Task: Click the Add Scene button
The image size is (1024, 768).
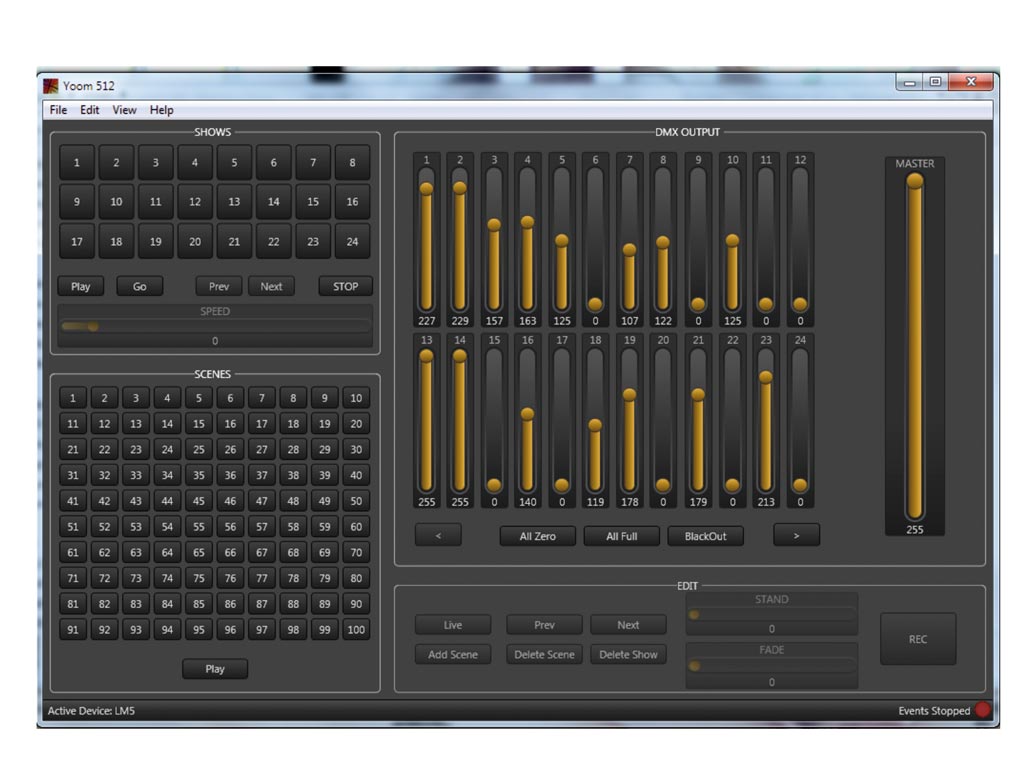Action: pos(453,655)
